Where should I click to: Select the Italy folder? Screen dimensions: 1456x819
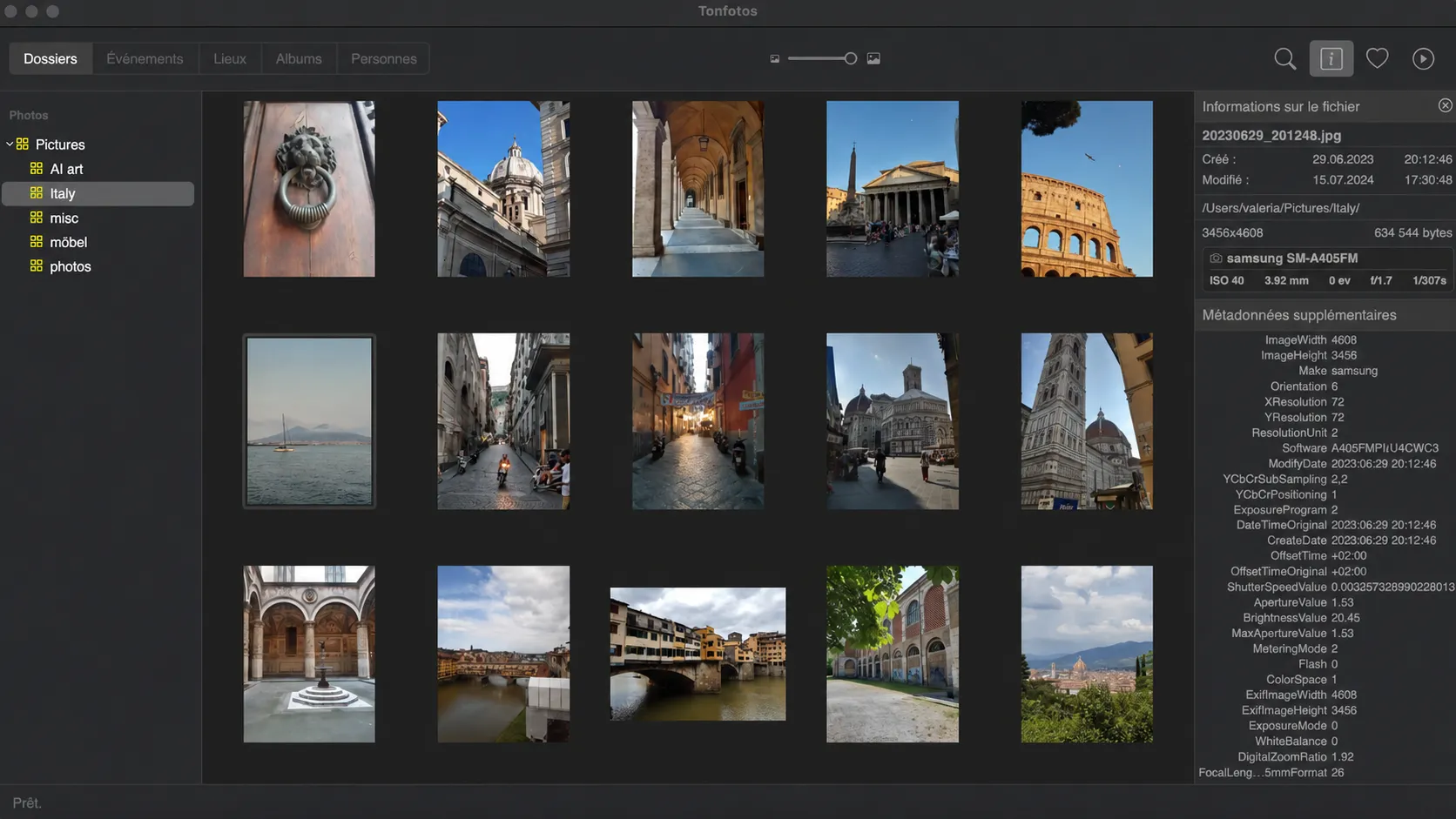tap(98, 193)
